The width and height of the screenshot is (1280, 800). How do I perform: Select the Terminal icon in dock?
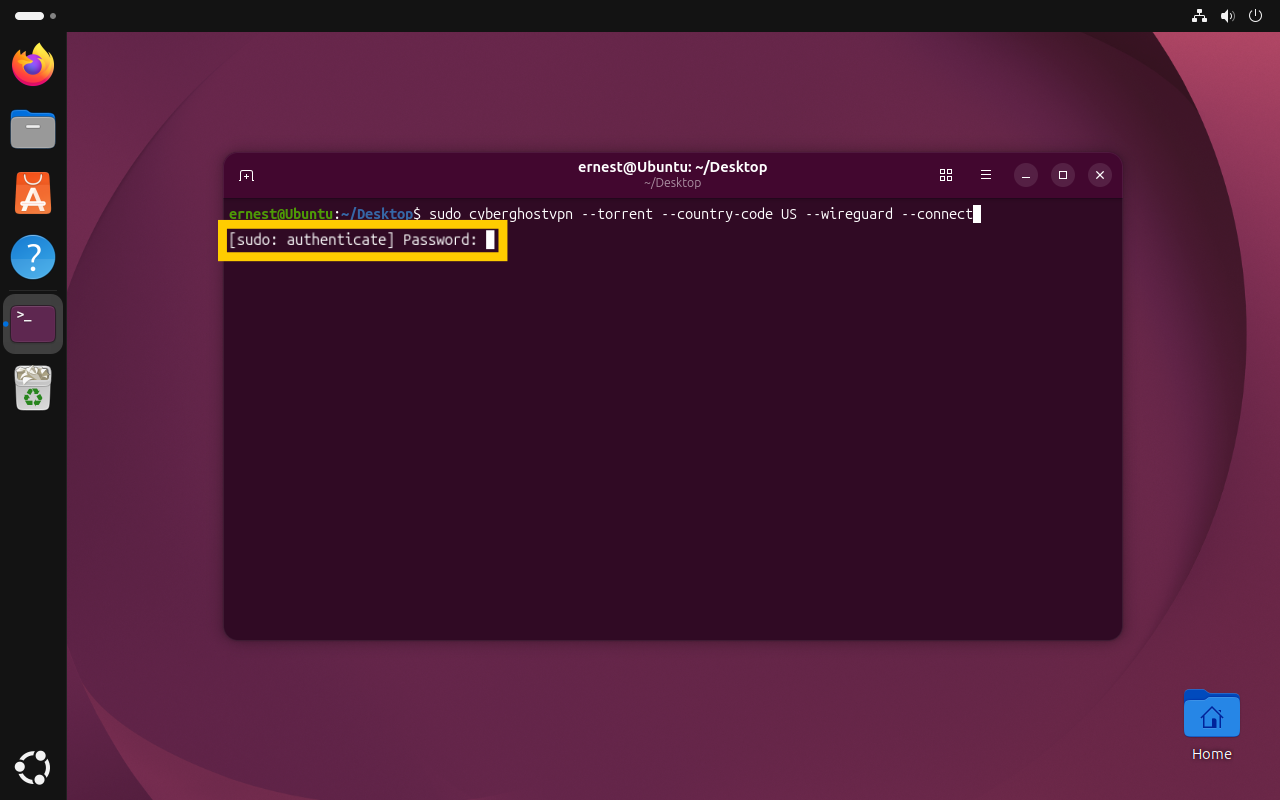(x=33, y=323)
